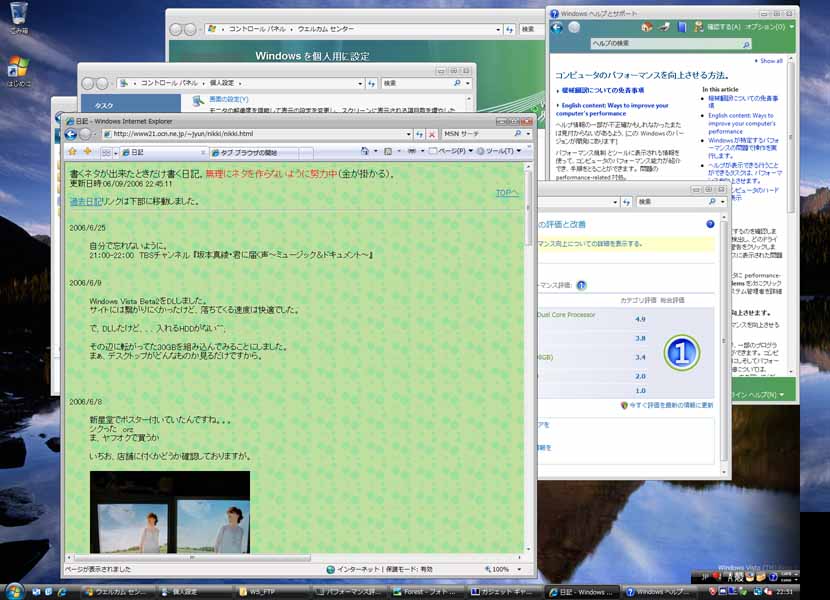This screenshot has width=830, height=600.
Task: Print the help topic via the printer icon
Action: click(664, 27)
